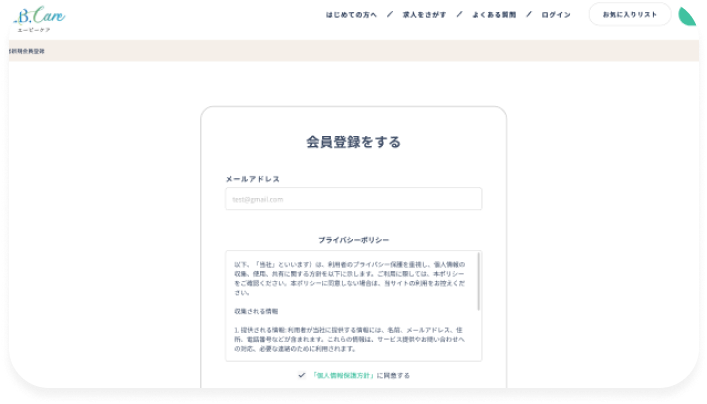Open the 求人をさがす menu item
The height and width of the screenshot is (404, 707).
424,15
